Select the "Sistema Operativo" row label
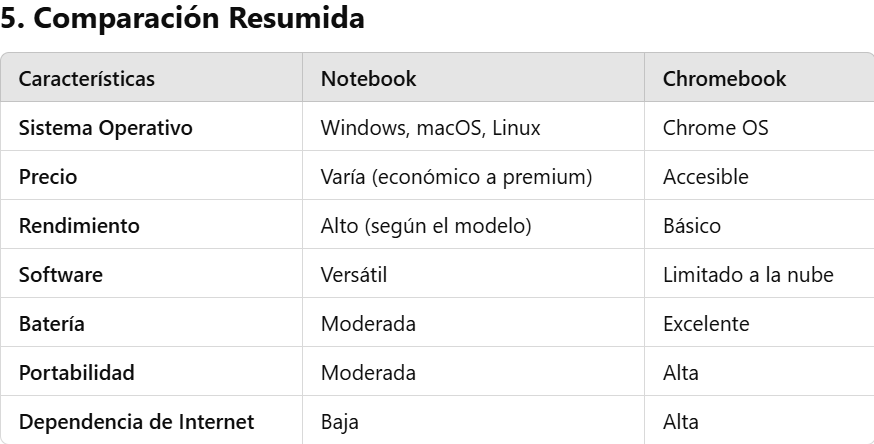This screenshot has height=444, width=874. coord(105,128)
